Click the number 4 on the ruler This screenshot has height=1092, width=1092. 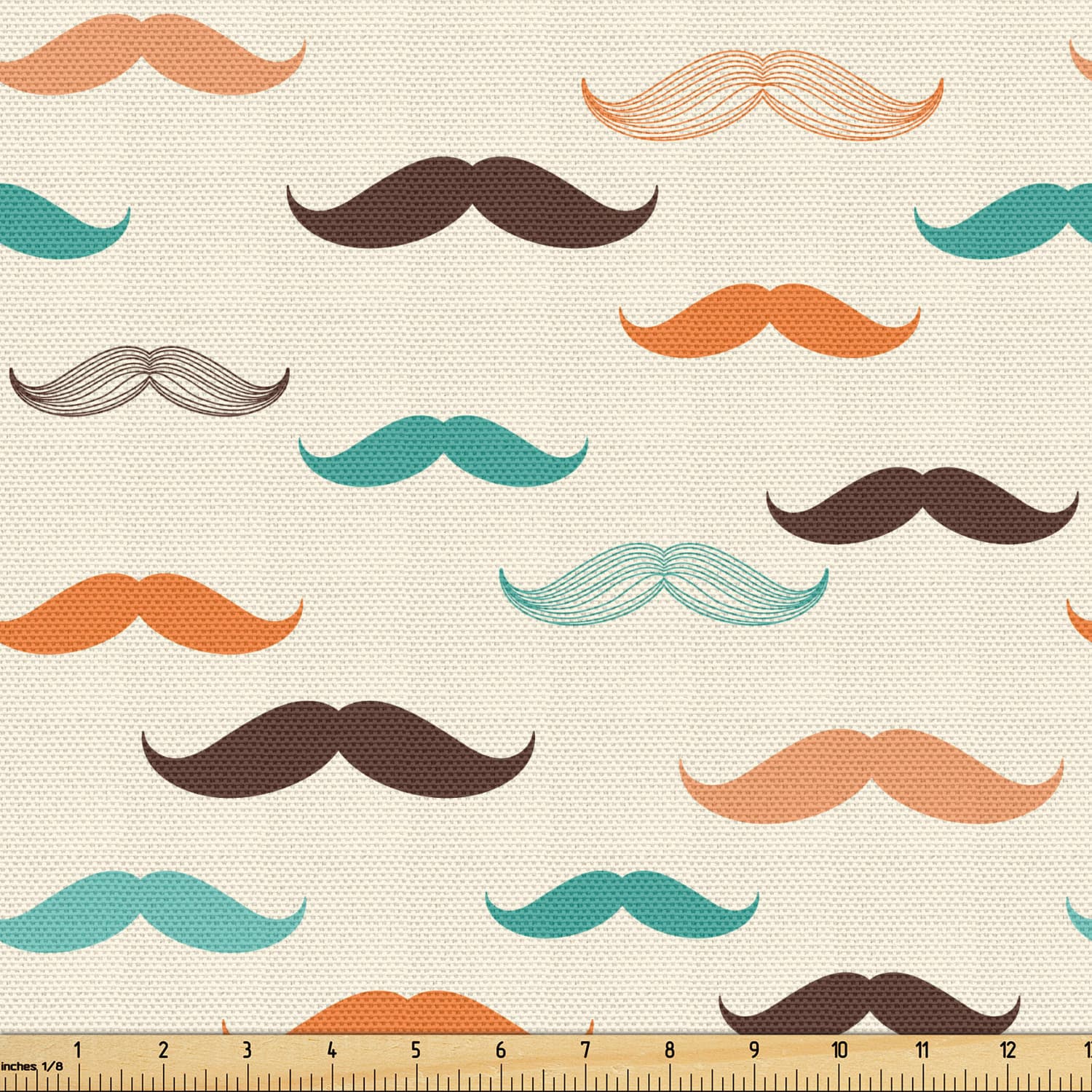[332, 1051]
